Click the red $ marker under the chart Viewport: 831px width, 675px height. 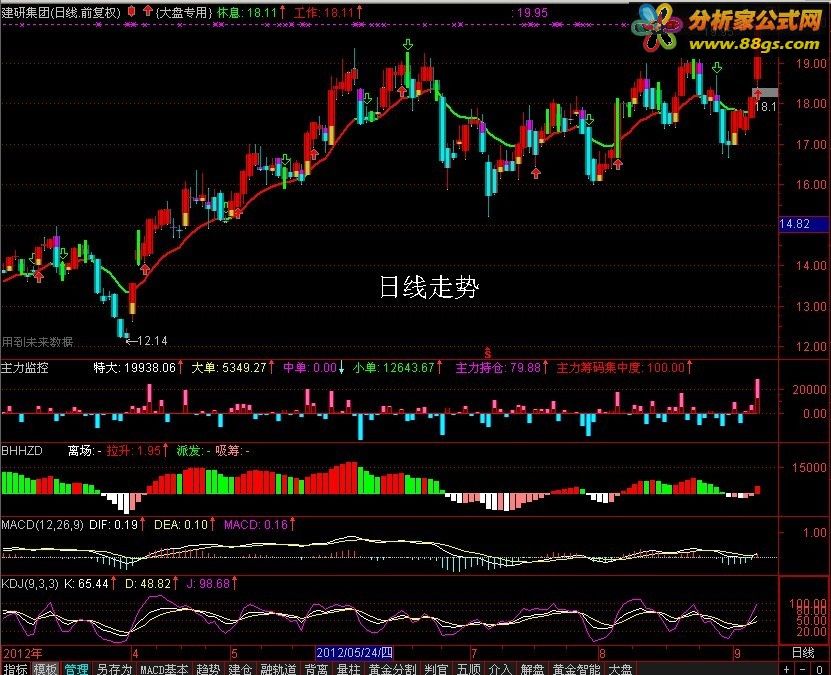point(488,352)
